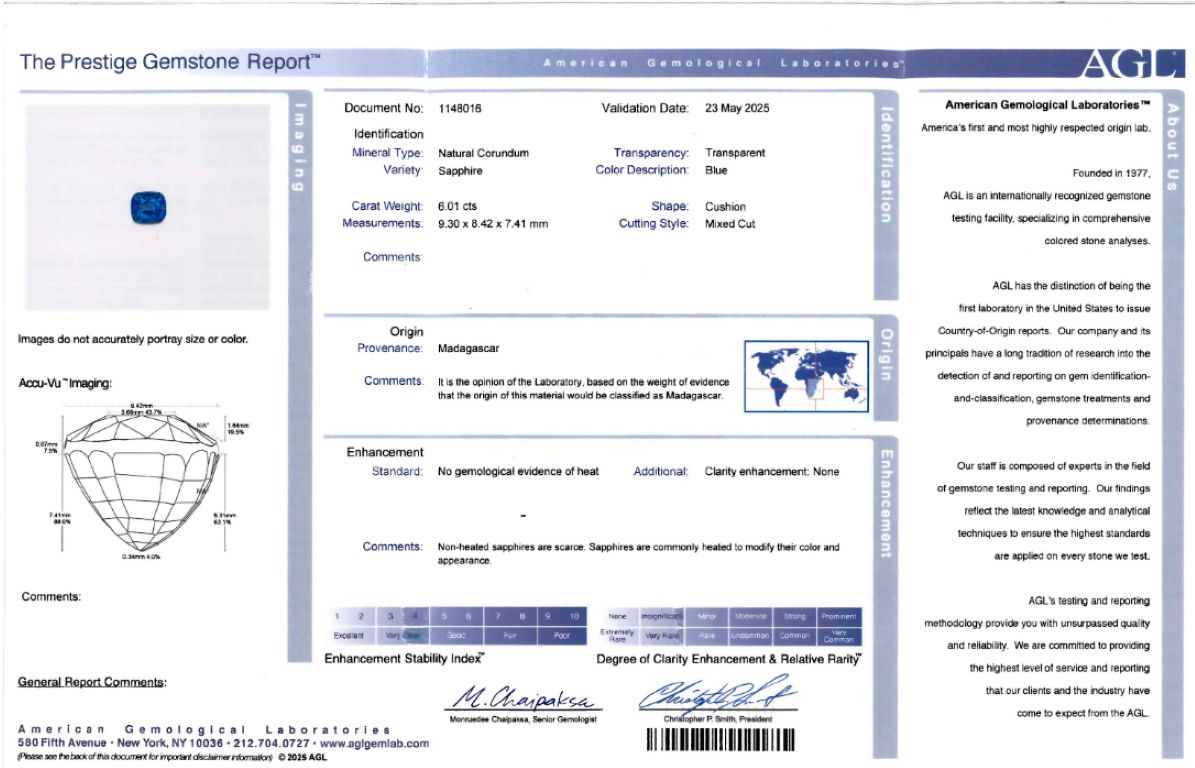
Task: Click the 'Carat Weight:' field label
Action: pyautogui.click(x=386, y=206)
